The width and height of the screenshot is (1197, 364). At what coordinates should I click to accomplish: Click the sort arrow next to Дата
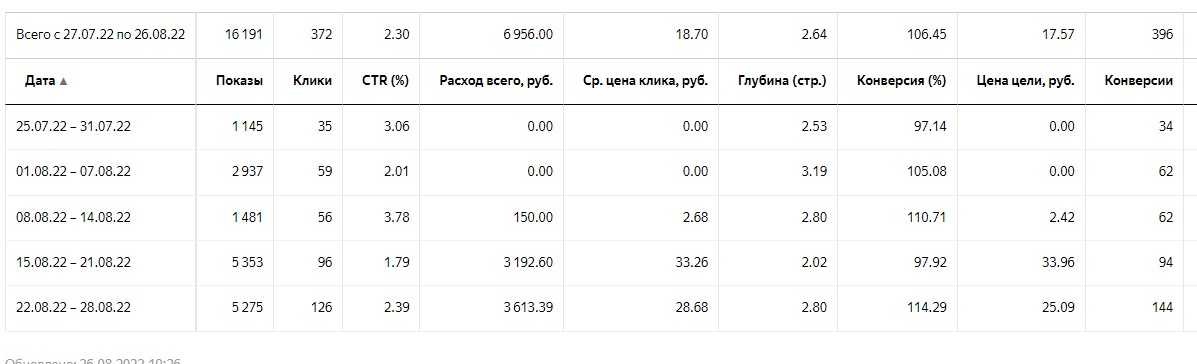point(63,81)
